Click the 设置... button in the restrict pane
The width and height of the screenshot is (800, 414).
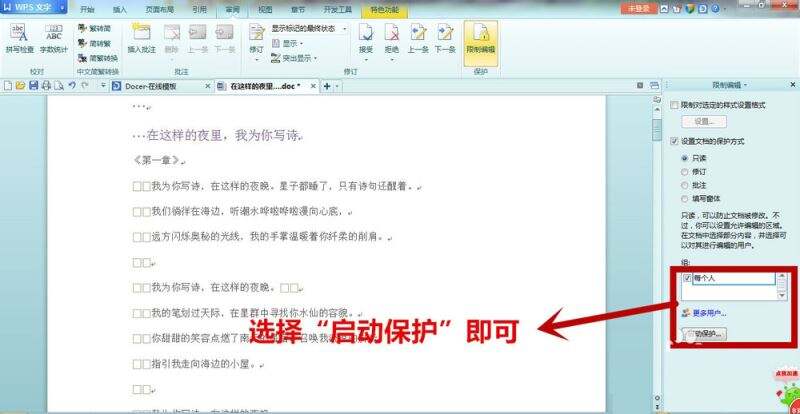coord(704,121)
